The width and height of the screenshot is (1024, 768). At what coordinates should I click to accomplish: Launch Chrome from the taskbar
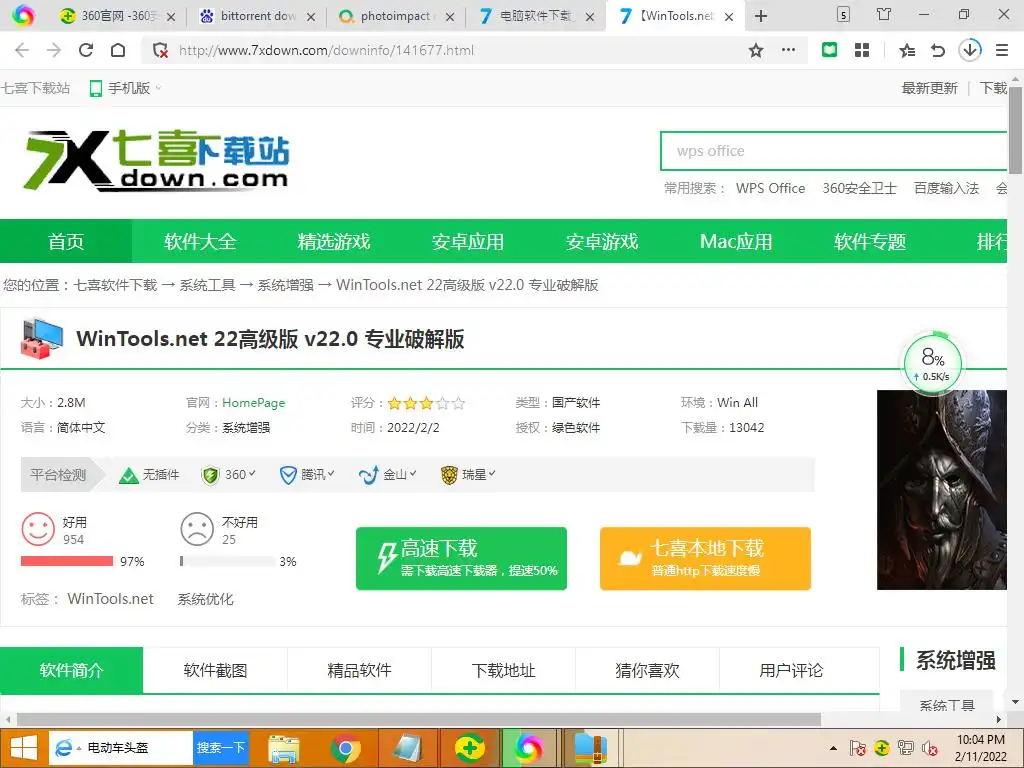[x=345, y=748]
